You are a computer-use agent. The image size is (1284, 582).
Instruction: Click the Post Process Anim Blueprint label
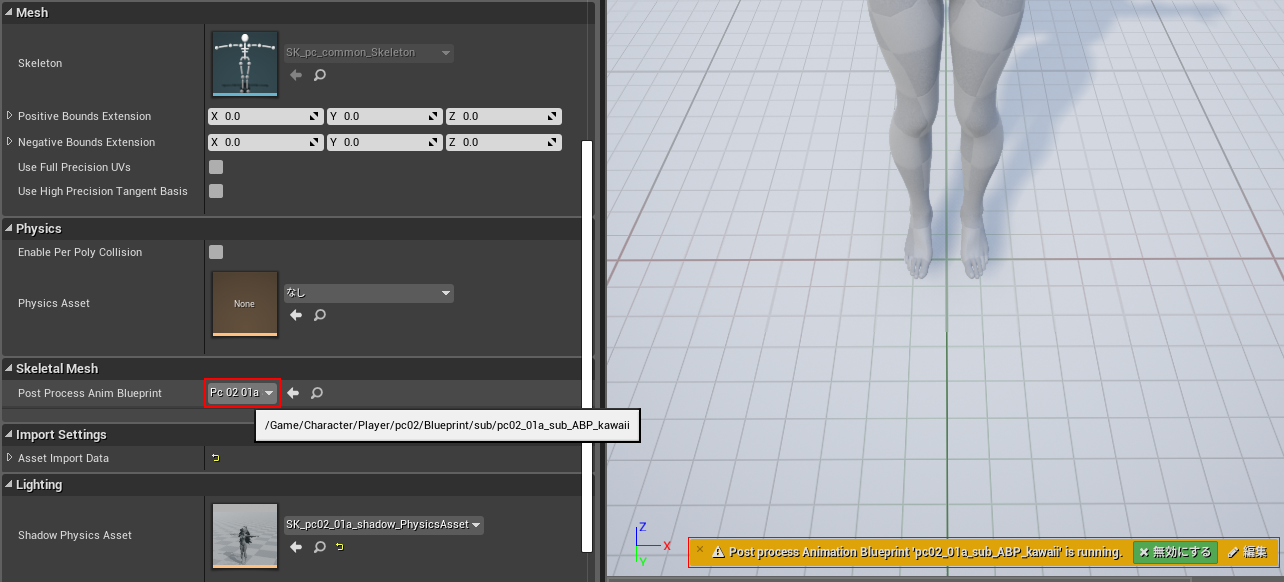90,393
